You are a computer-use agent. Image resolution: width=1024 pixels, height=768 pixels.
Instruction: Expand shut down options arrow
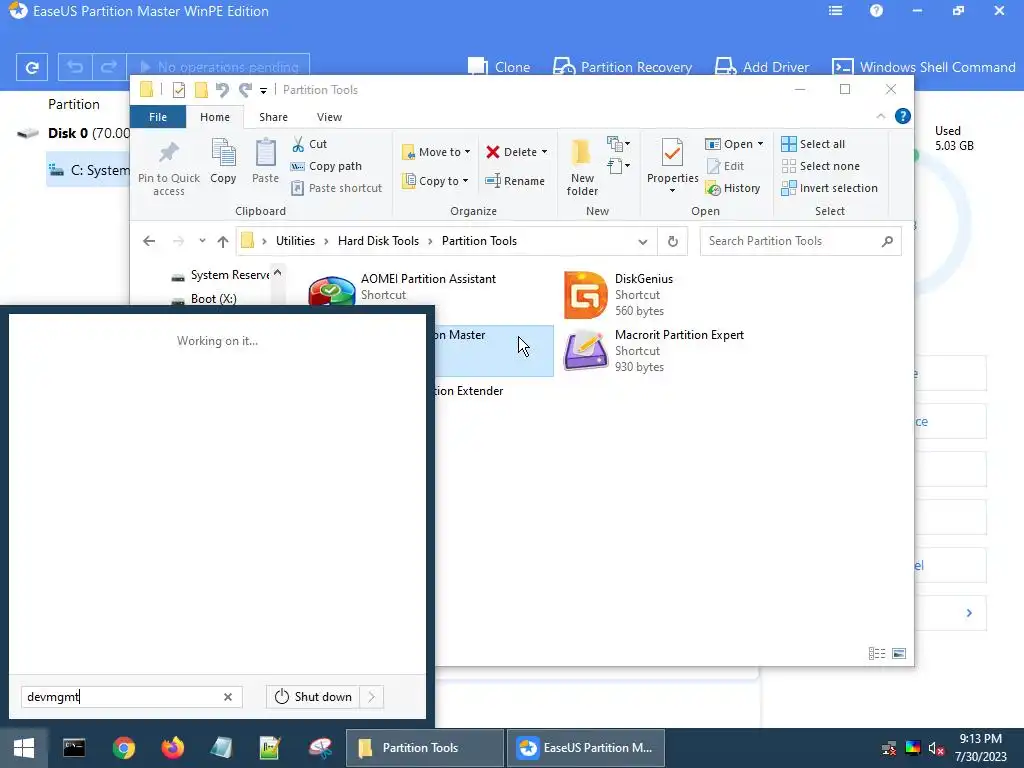372,697
